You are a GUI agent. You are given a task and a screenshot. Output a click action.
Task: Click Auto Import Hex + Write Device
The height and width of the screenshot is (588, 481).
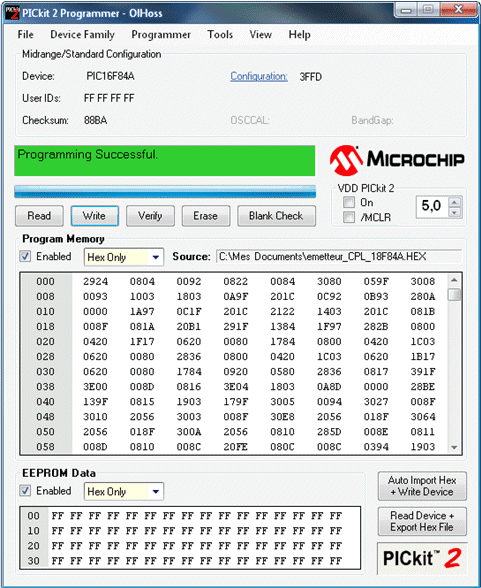coord(422,486)
